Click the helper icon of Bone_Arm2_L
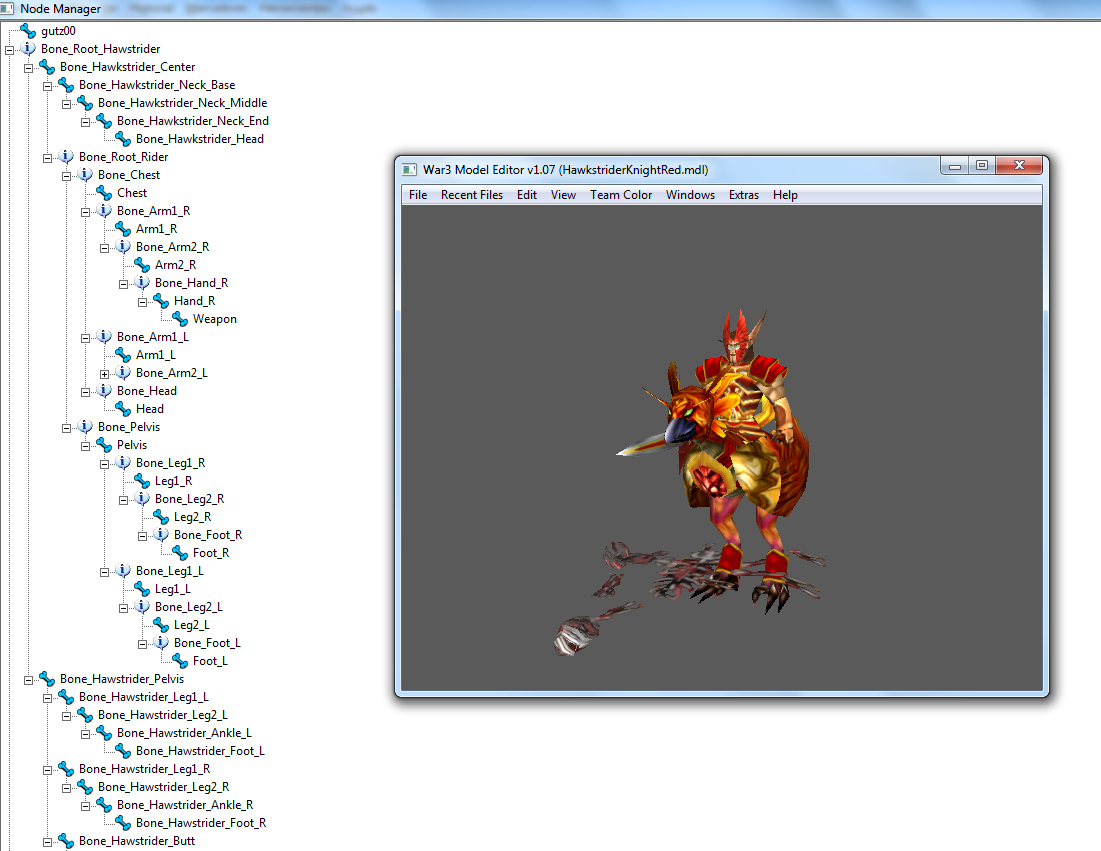The width and height of the screenshot is (1101, 851). click(x=123, y=373)
